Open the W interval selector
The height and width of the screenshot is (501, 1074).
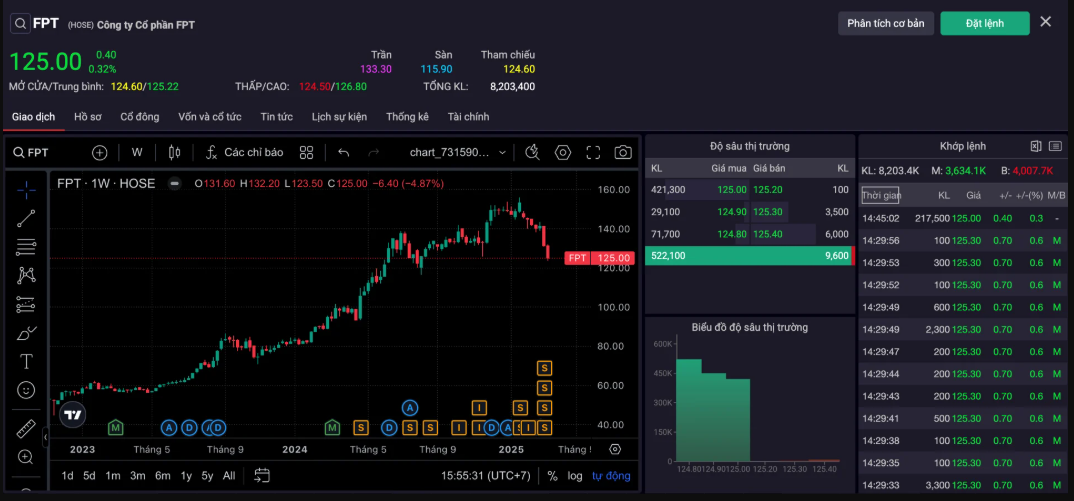coord(137,153)
